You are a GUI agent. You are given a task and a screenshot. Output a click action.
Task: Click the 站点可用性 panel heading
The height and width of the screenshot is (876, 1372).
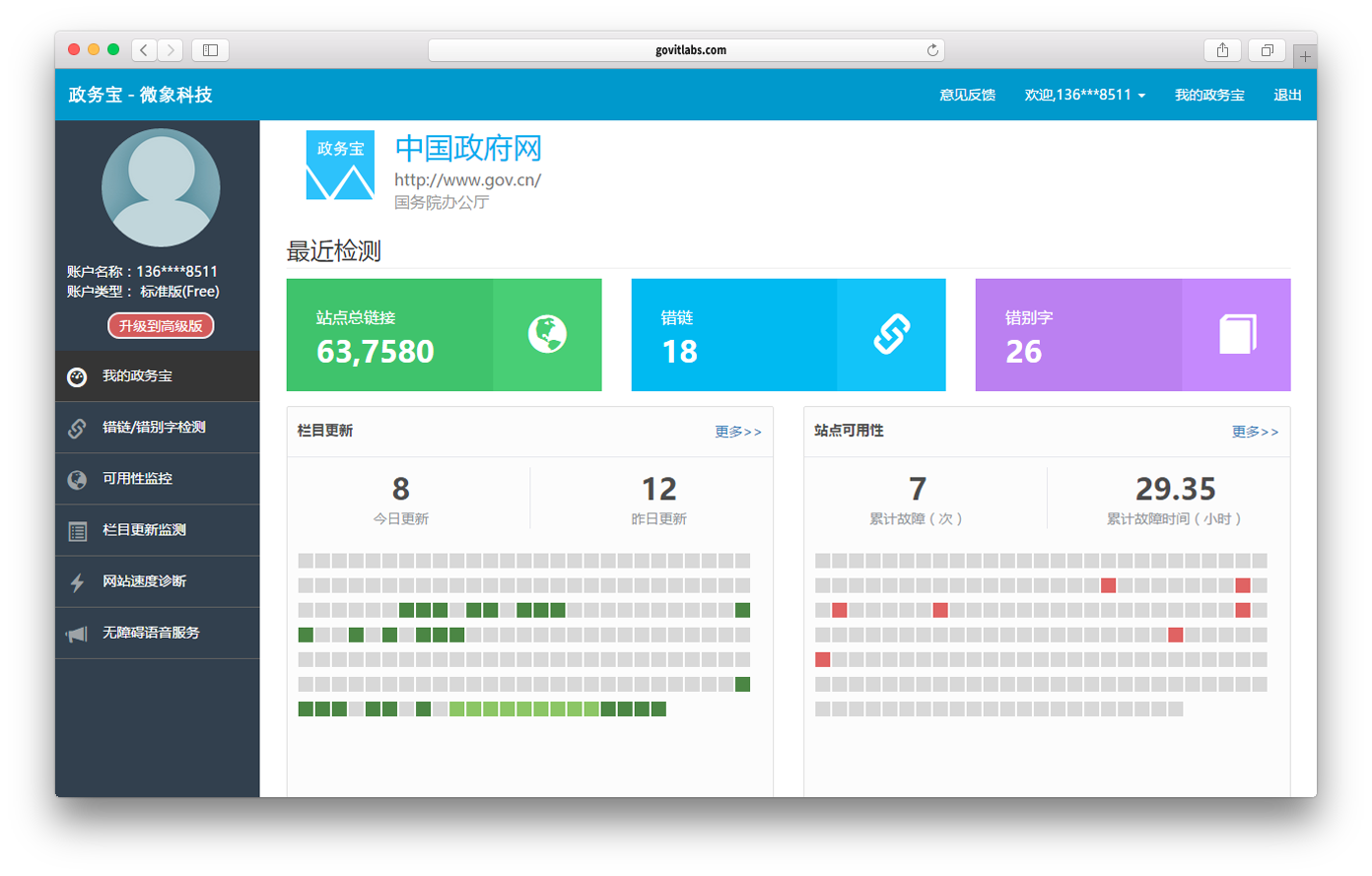point(849,431)
